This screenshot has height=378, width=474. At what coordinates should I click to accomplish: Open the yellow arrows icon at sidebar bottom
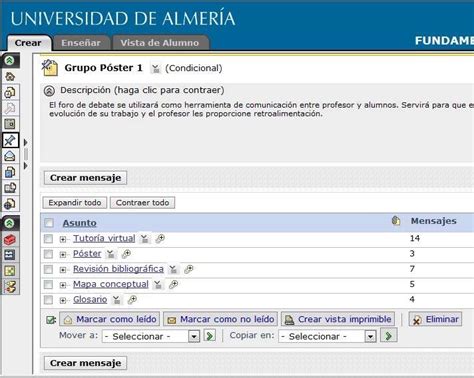[x=10, y=287]
